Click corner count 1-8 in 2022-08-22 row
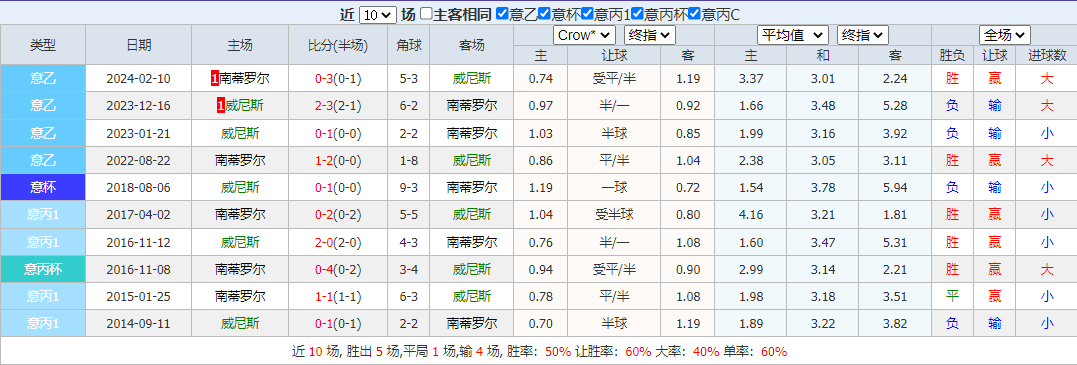1077x365 pixels. click(409, 161)
